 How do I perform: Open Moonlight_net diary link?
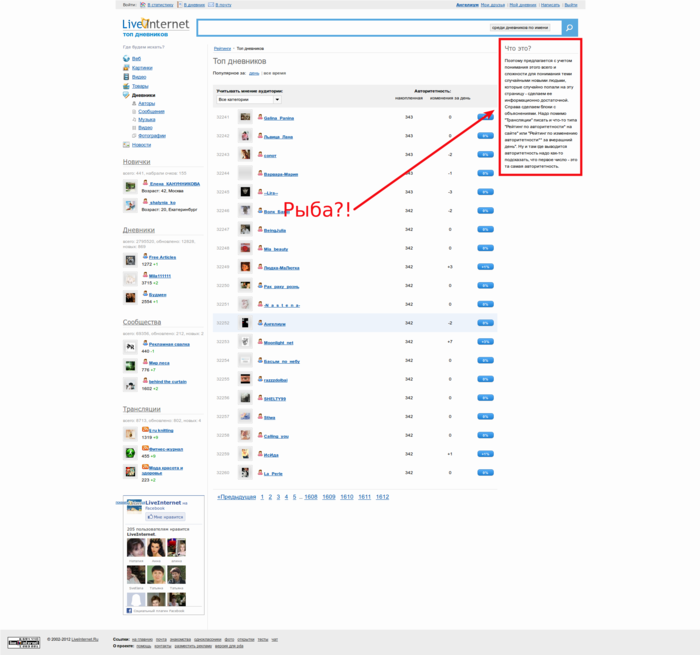click(x=279, y=343)
